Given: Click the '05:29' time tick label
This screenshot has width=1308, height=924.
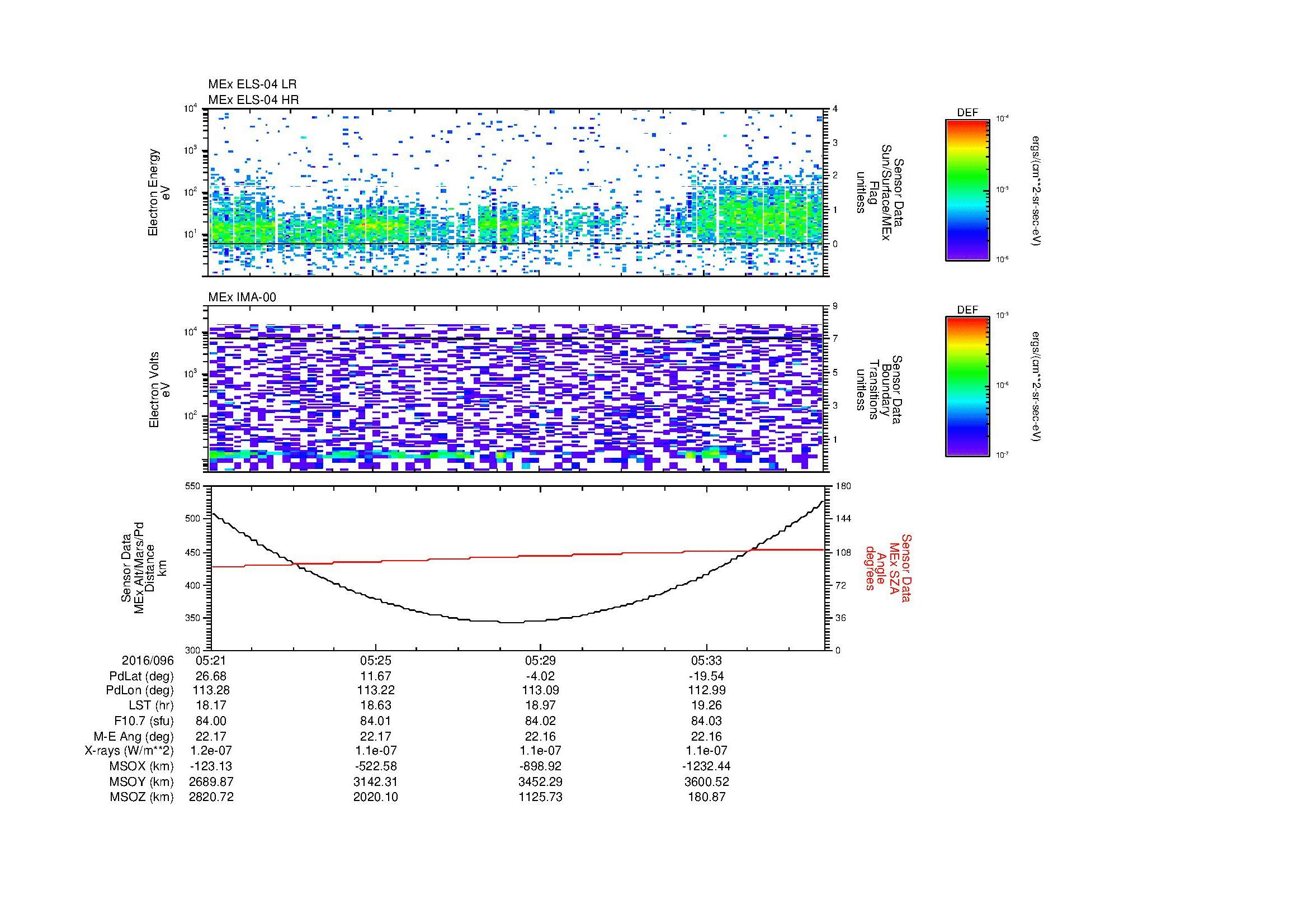Looking at the screenshot, I should [x=540, y=661].
